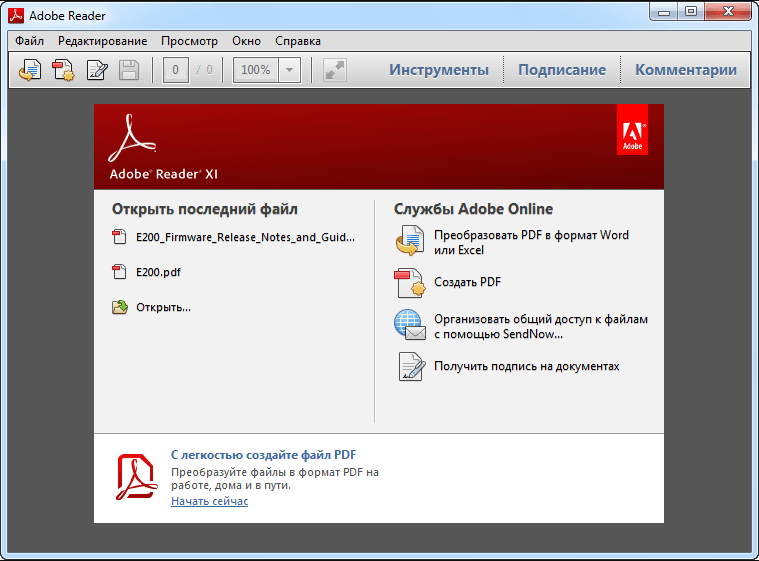This screenshot has width=759, height=561.
Task: Click the heading С легкостью создайте файл PDF
Action: (x=263, y=455)
